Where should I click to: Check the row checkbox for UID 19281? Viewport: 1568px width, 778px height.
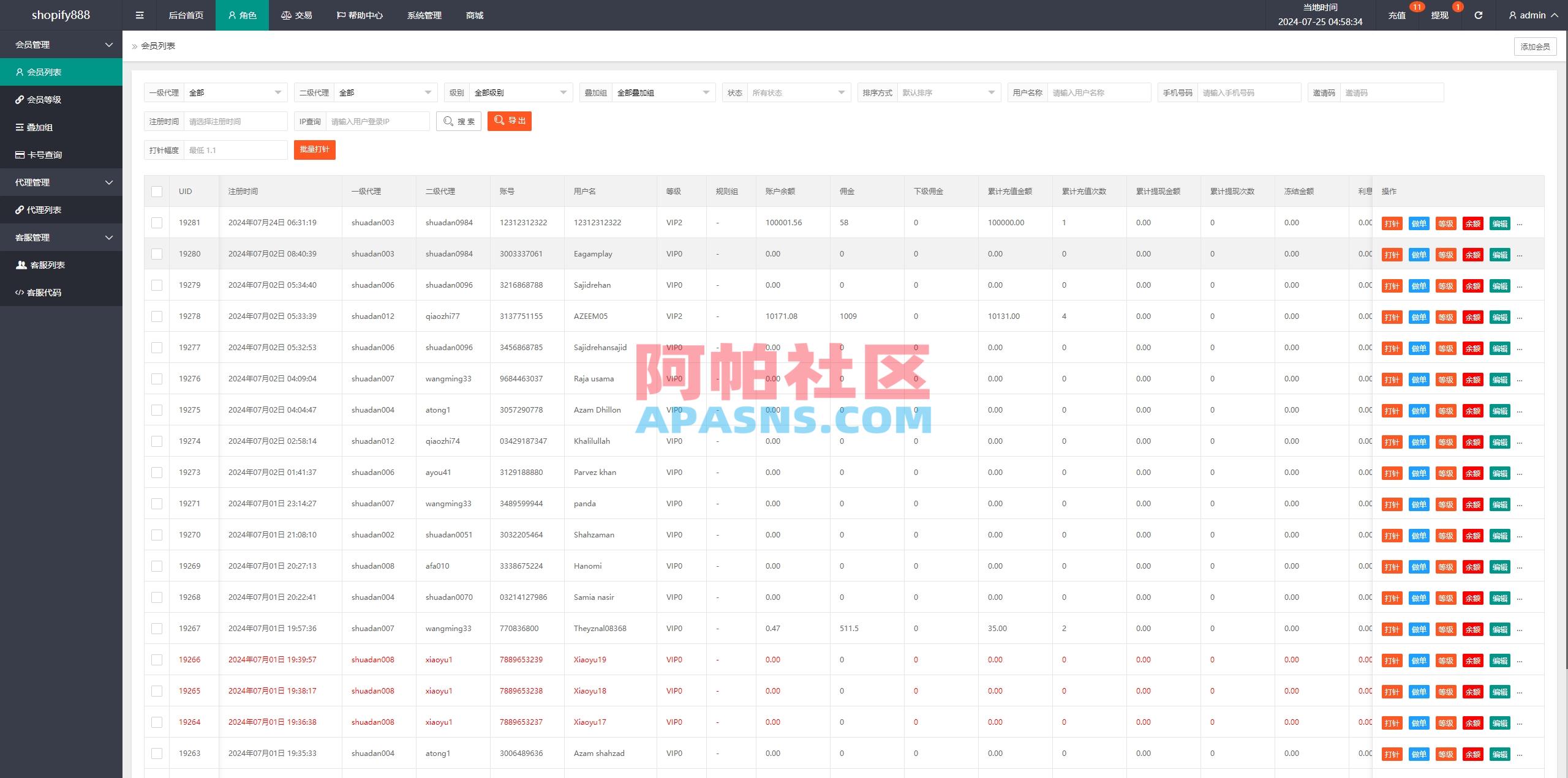click(x=157, y=222)
